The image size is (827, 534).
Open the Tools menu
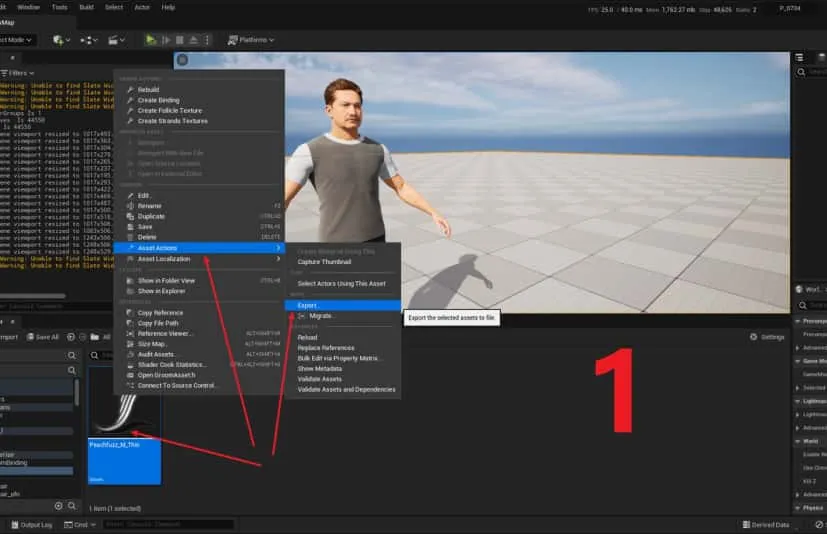[x=60, y=7]
